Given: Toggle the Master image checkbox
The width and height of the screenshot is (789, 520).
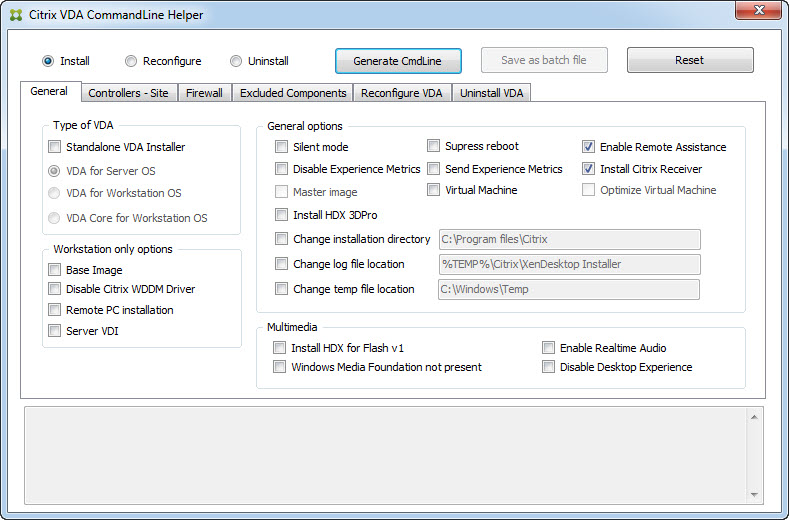Looking at the screenshot, I should point(281,192).
